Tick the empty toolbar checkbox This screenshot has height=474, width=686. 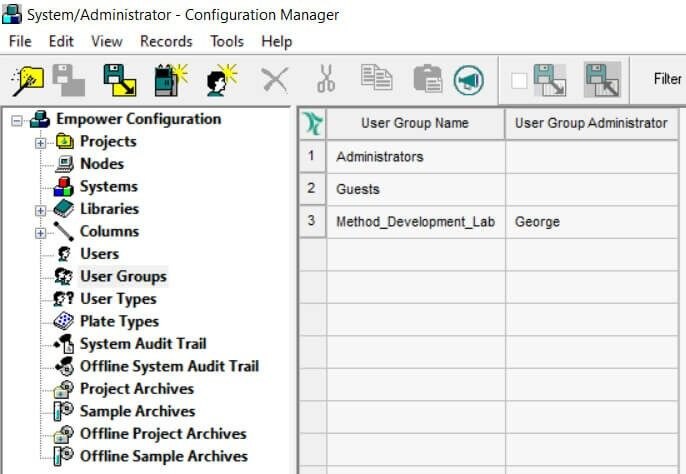(519, 81)
